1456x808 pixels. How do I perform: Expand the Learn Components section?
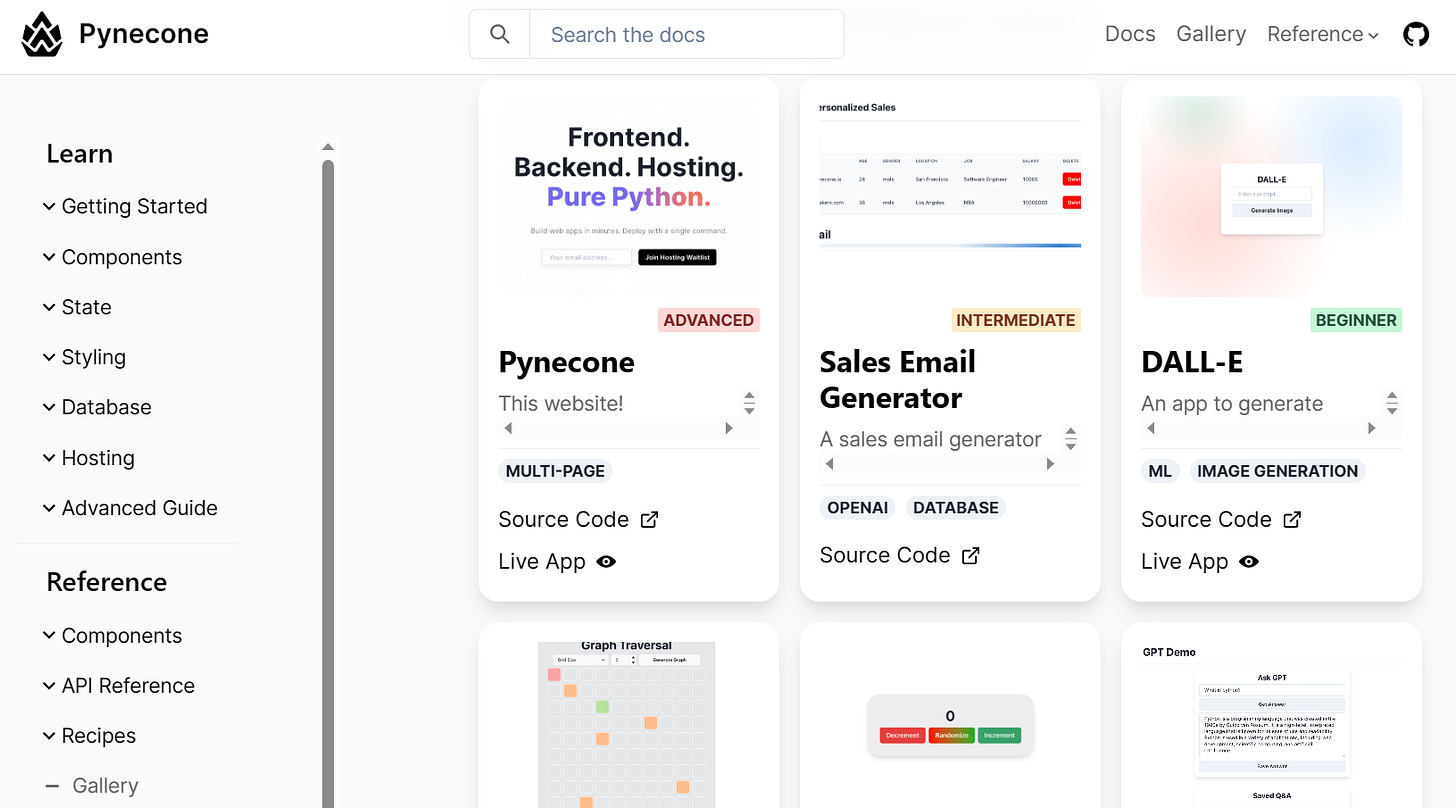[112, 257]
